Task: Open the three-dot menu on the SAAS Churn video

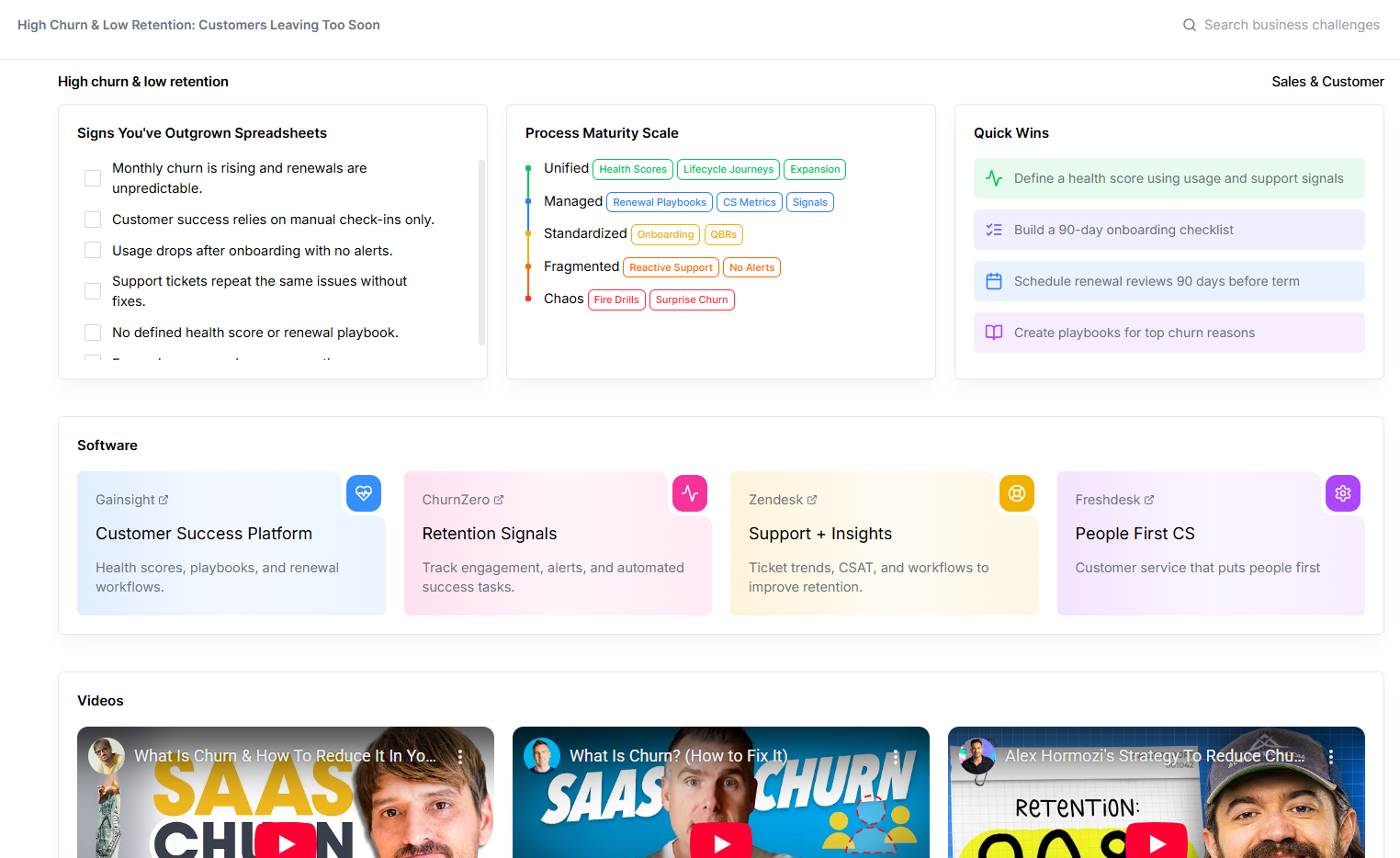Action: click(460, 756)
